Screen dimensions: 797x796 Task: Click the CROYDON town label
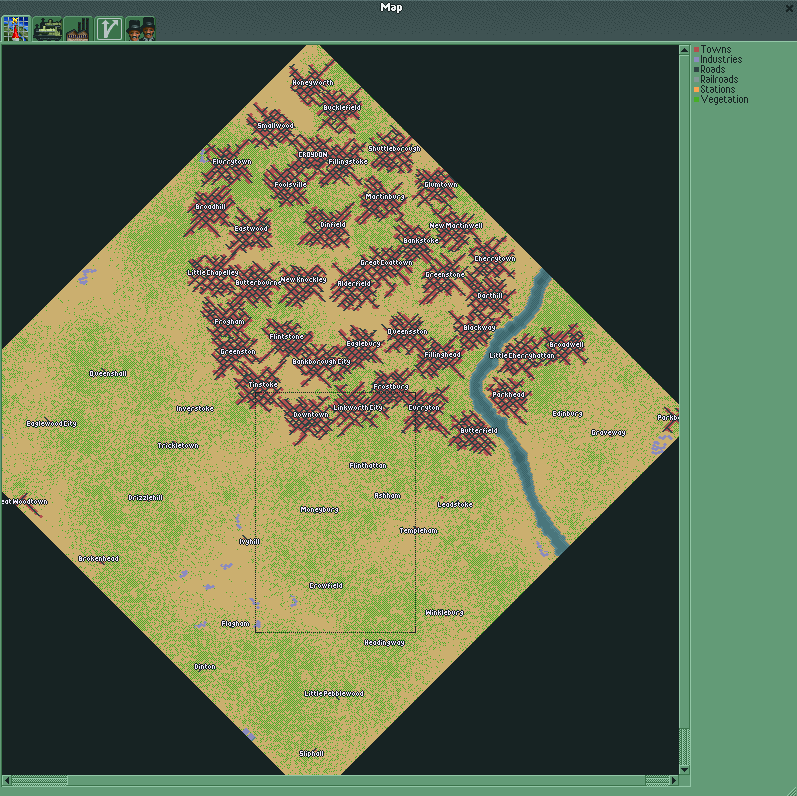(313, 155)
